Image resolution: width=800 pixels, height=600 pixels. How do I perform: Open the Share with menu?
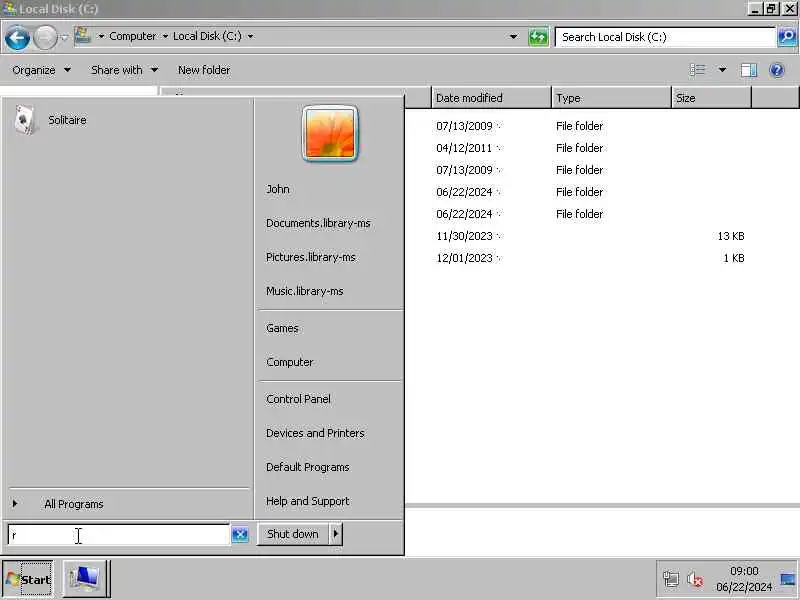tap(124, 70)
